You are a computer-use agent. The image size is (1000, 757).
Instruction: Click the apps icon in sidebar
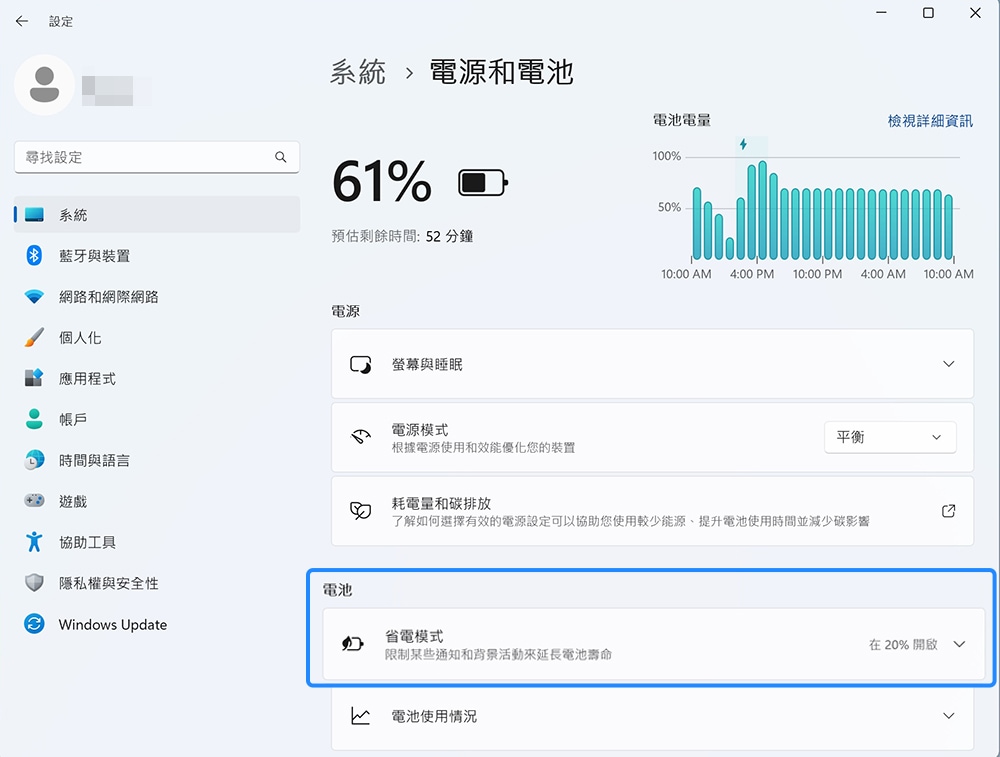tap(34, 378)
